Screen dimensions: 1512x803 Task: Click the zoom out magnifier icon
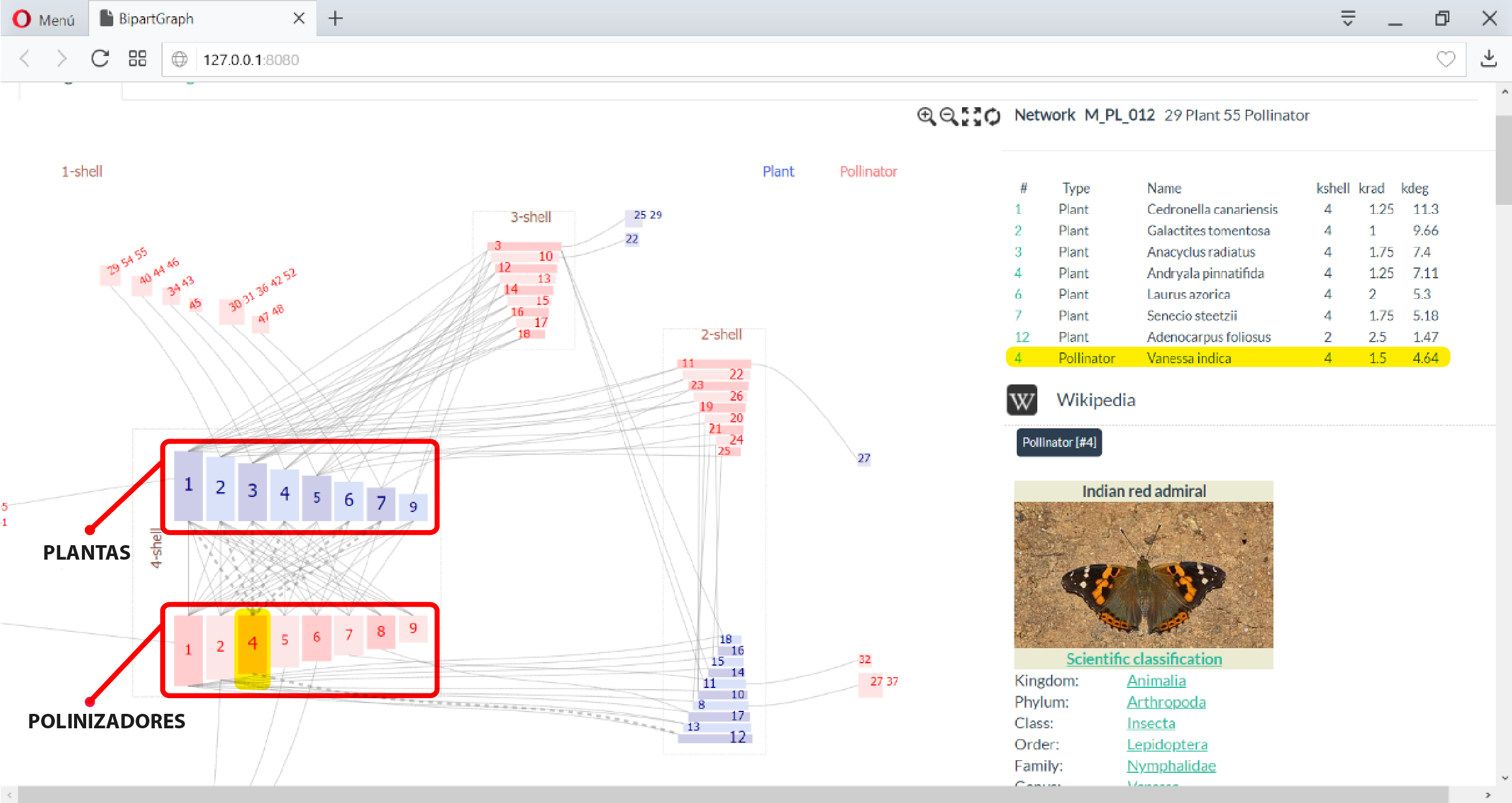pos(949,116)
